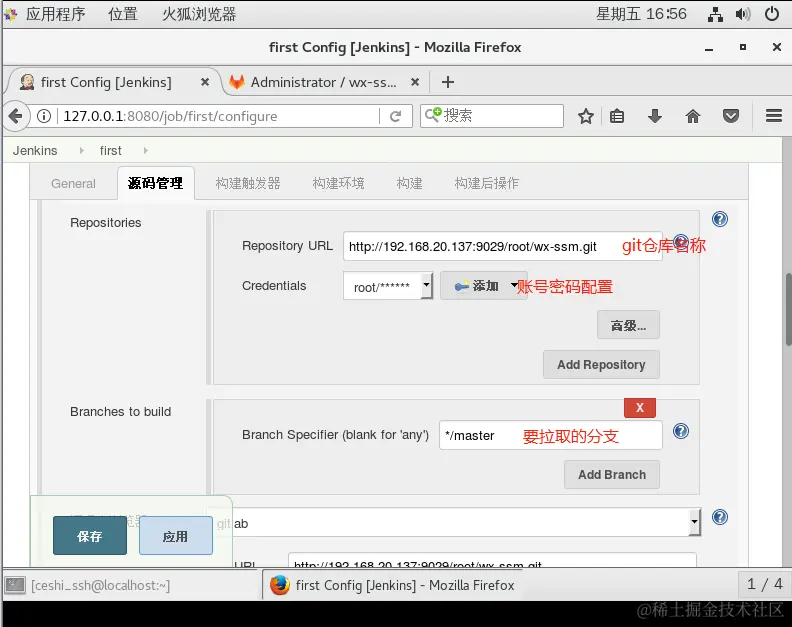792x627 pixels.
Task: Click the first breadcrumb link
Action: [111, 151]
